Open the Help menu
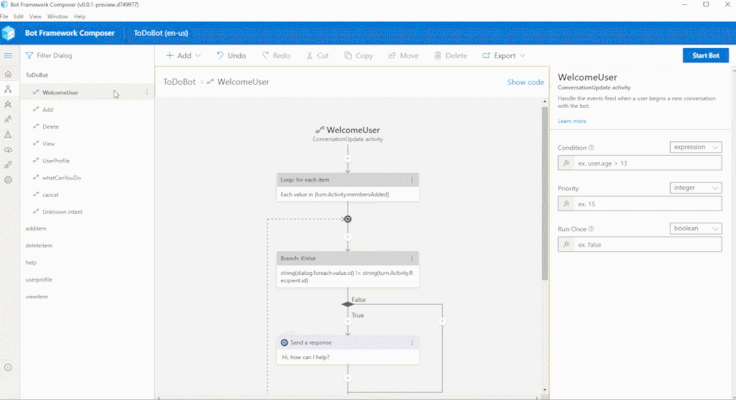 coord(80,16)
